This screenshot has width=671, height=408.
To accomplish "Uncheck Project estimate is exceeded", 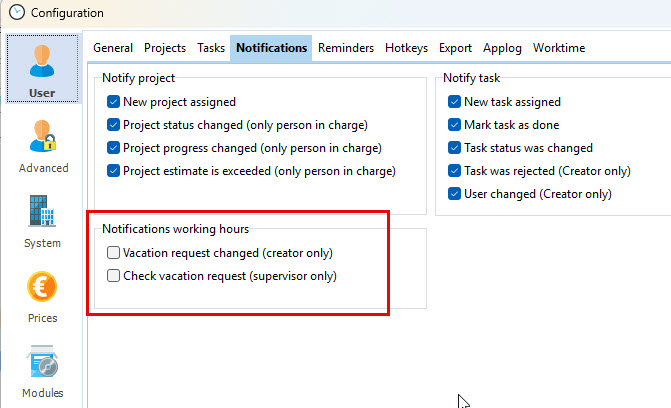I will pyautogui.click(x=114, y=171).
